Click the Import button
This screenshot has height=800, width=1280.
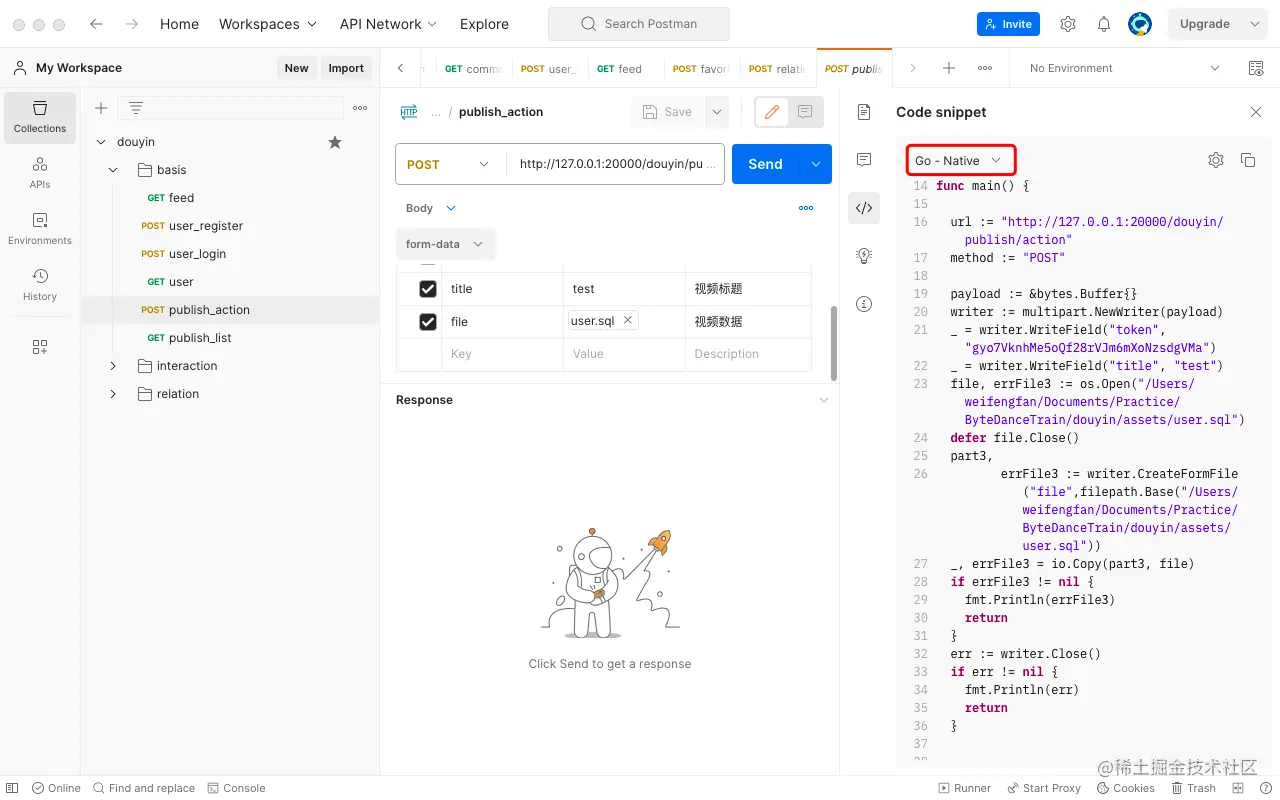tap(346, 68)
